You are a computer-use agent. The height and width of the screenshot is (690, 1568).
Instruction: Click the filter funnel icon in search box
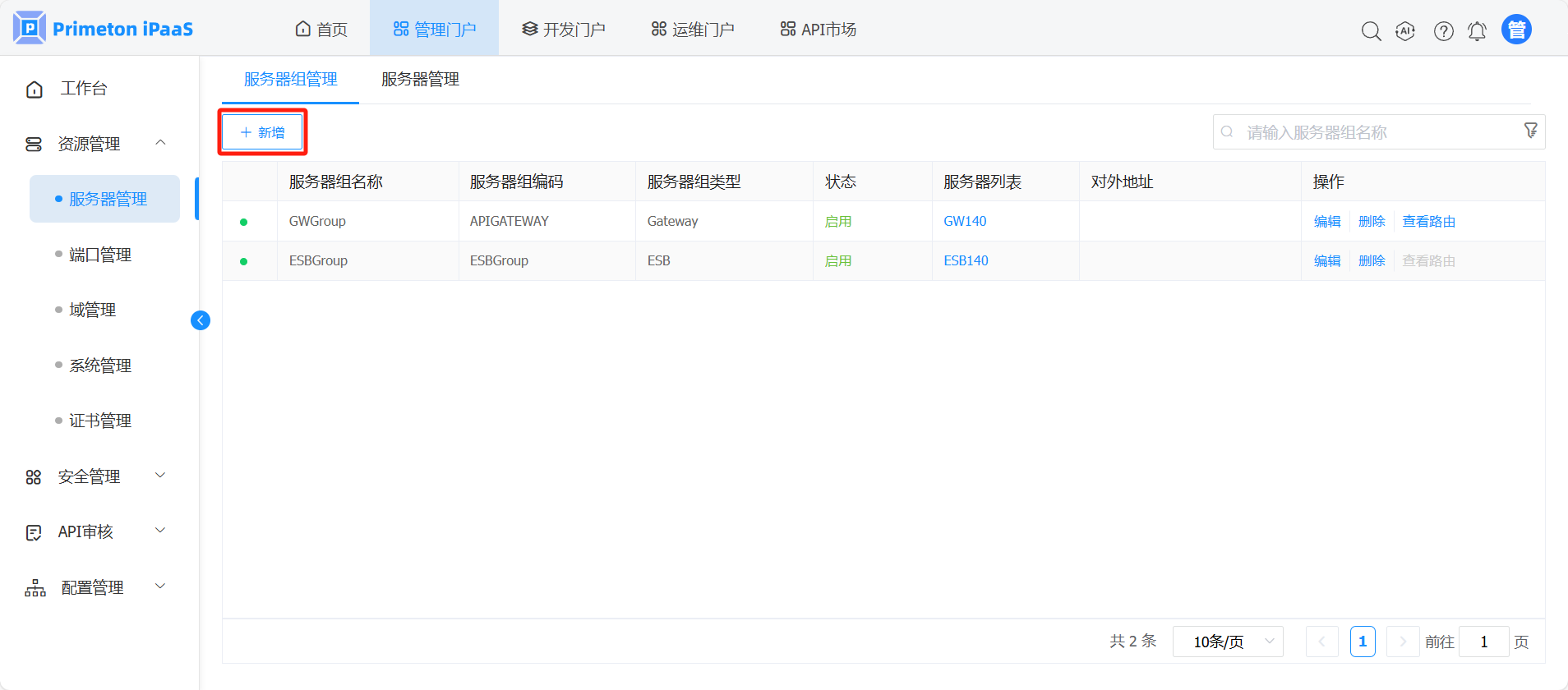click(x=1530, y=131)
